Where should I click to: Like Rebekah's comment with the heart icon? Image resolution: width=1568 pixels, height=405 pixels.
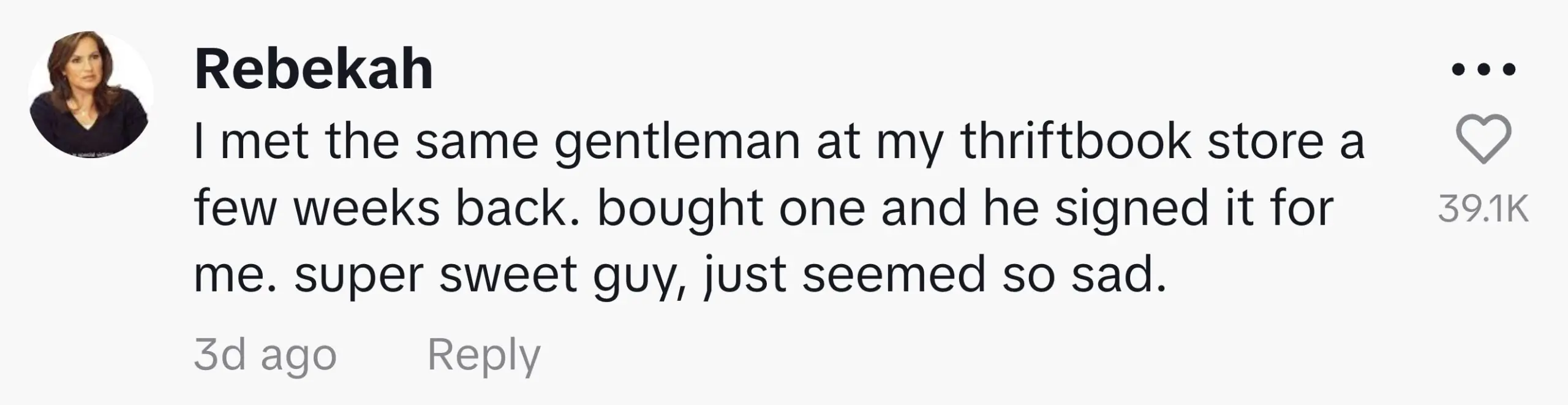tap(1483, 139)
